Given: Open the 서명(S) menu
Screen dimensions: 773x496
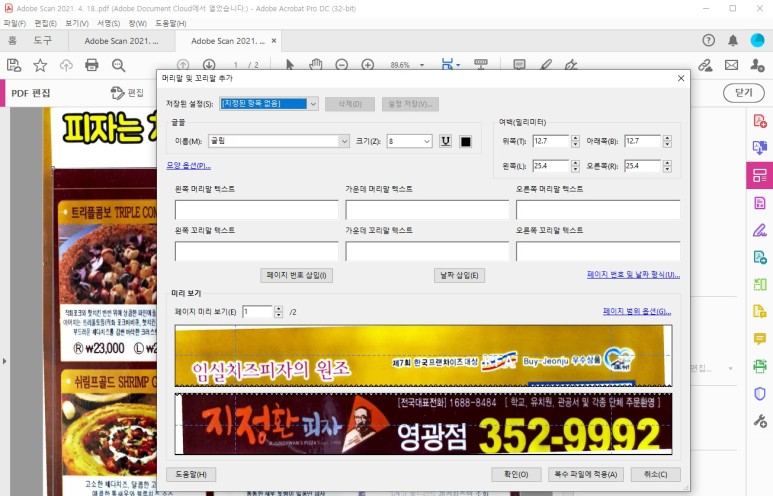Looking at the screenshot, I should point(108,23).
